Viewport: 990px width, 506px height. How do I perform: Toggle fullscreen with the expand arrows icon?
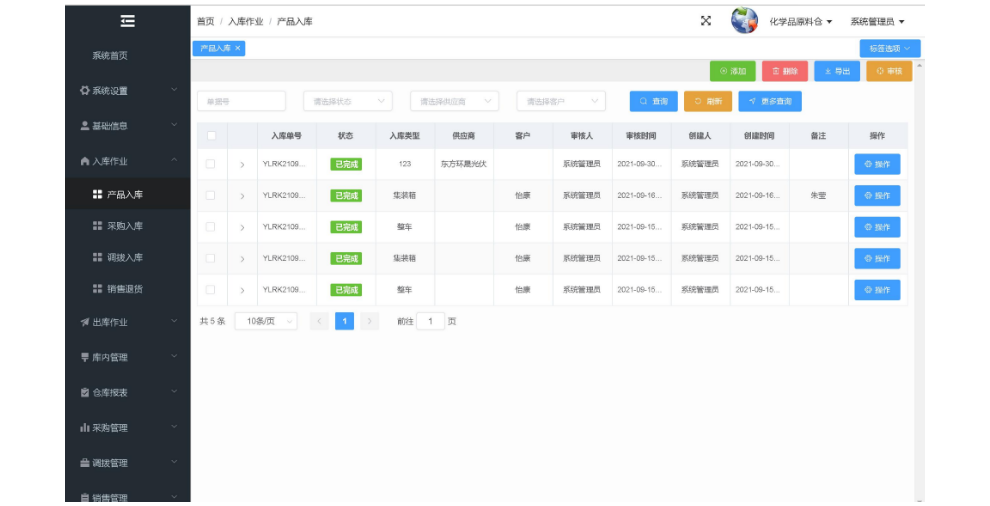tap(706, 21)
